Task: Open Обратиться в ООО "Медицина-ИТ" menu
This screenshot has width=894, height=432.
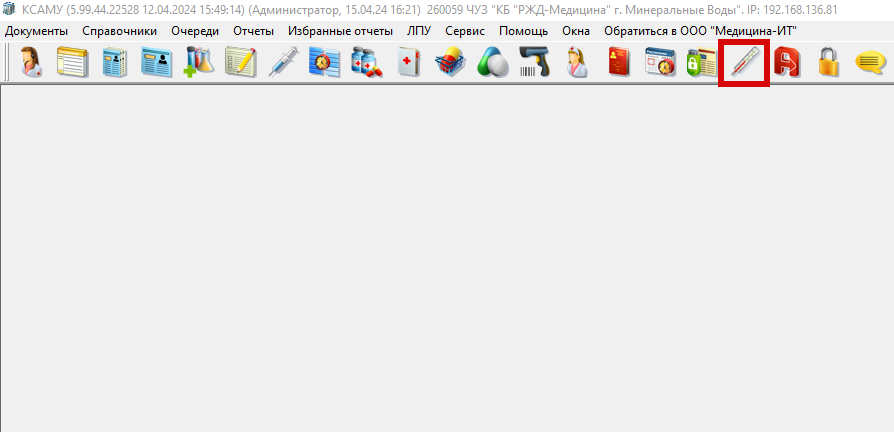Action: pos(700,31)
